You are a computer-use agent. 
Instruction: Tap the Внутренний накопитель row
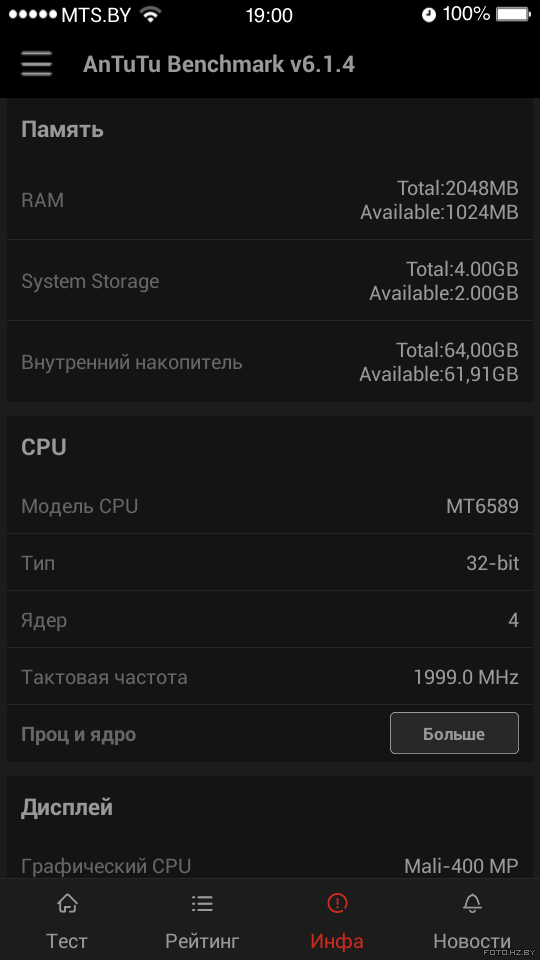270,362
